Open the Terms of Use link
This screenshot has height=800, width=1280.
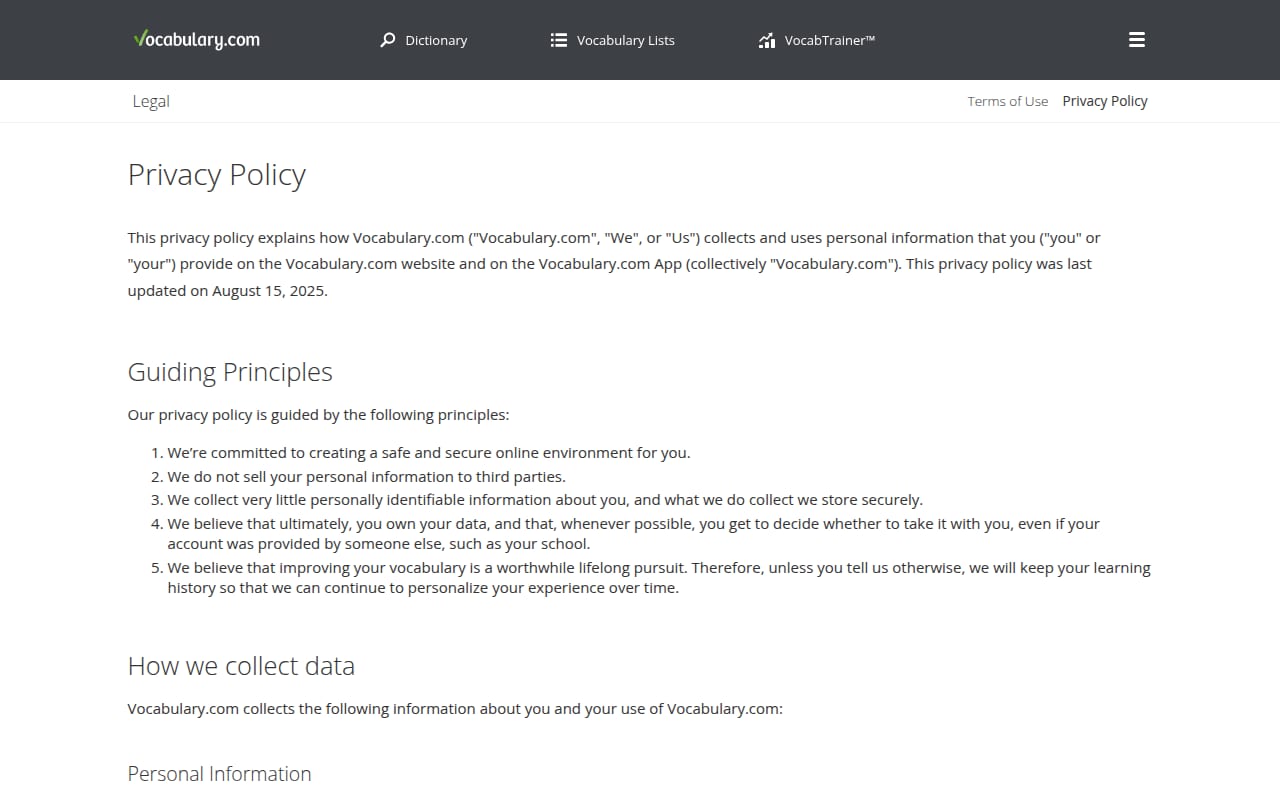click(x=1008, y=101)
